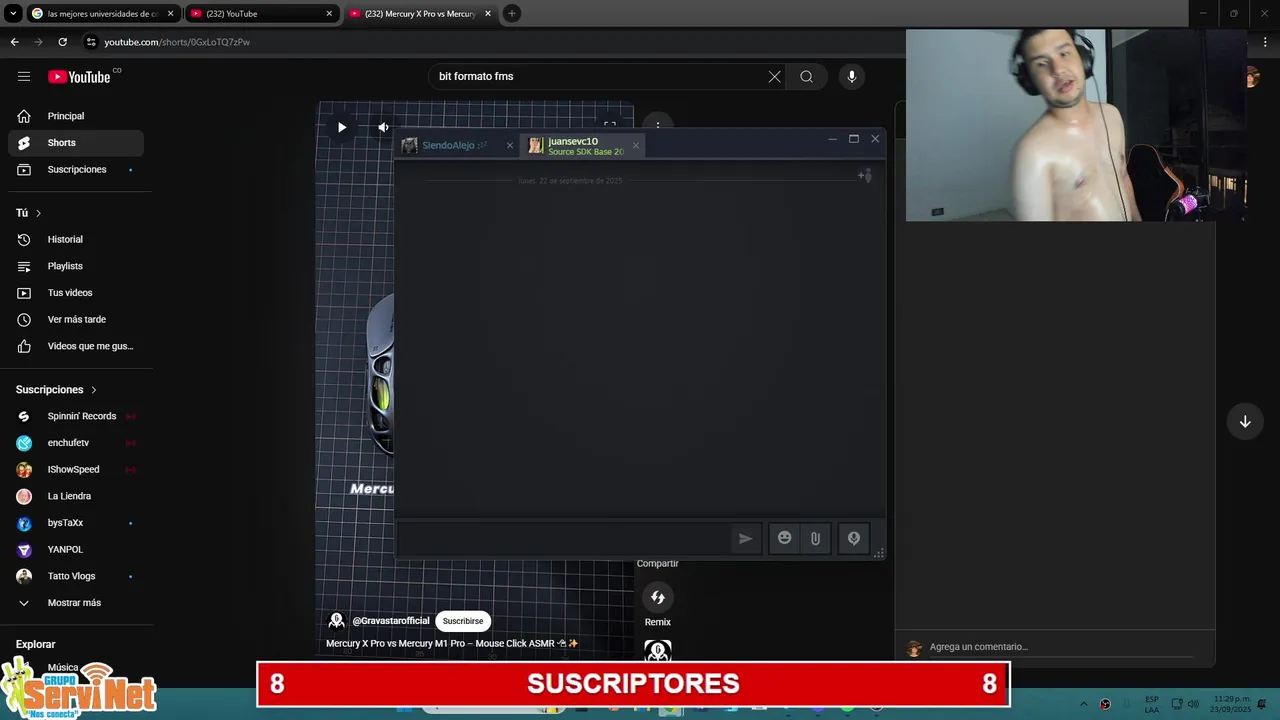1280x720 pixels.
Task: Open the browser tab search dropdown
Action: pos(12,13)
